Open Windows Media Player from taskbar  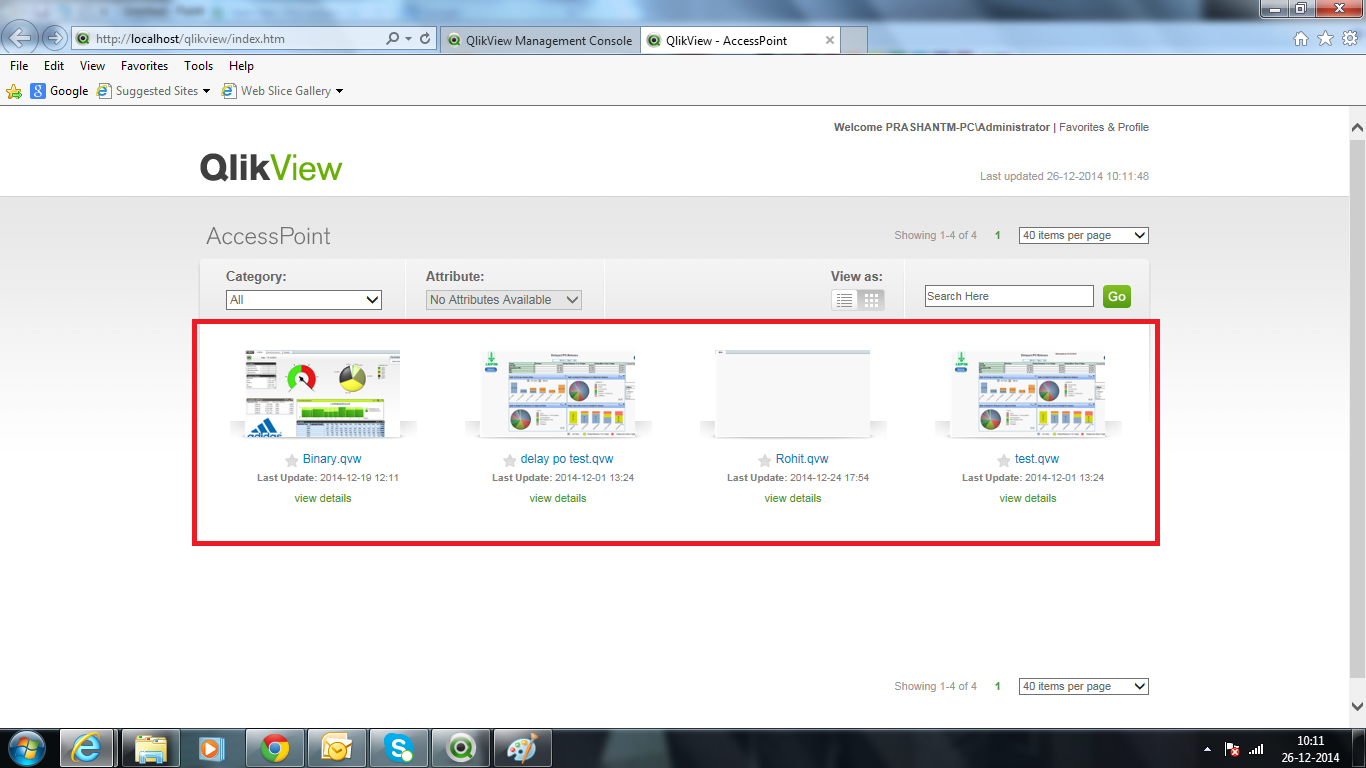pyautogui.click(x=210, y=748)
